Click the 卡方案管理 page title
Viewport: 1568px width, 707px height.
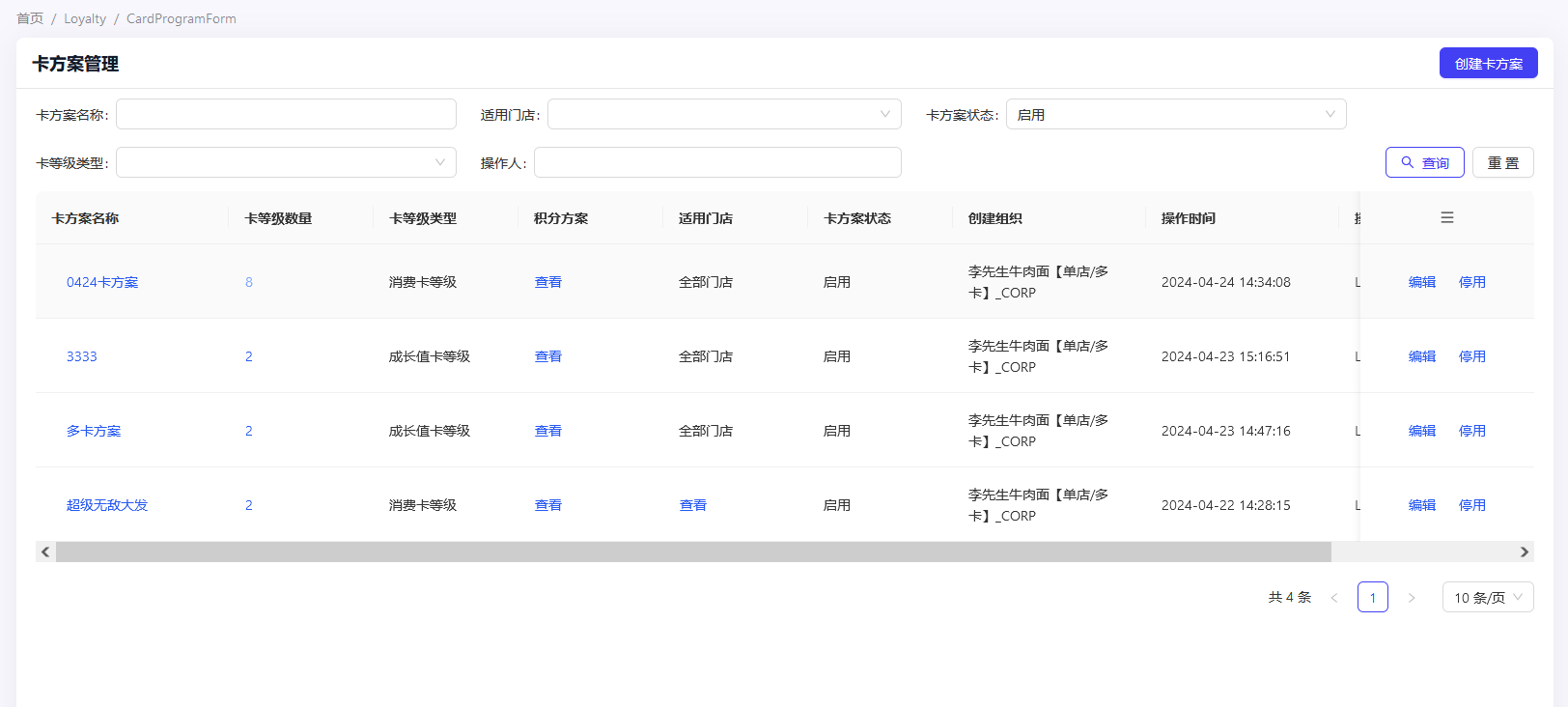[x=75, y=64]
